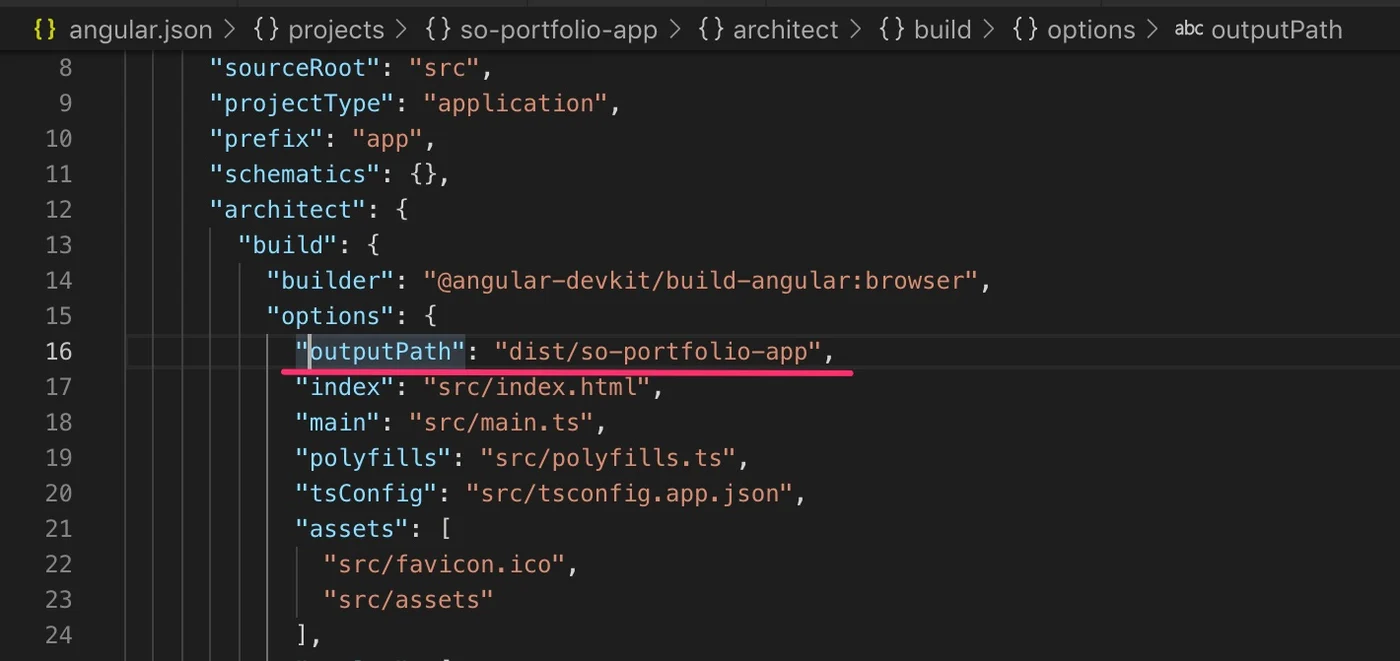Click the "@angular-devkit/build-angular:browser" value

pos(699,280)
